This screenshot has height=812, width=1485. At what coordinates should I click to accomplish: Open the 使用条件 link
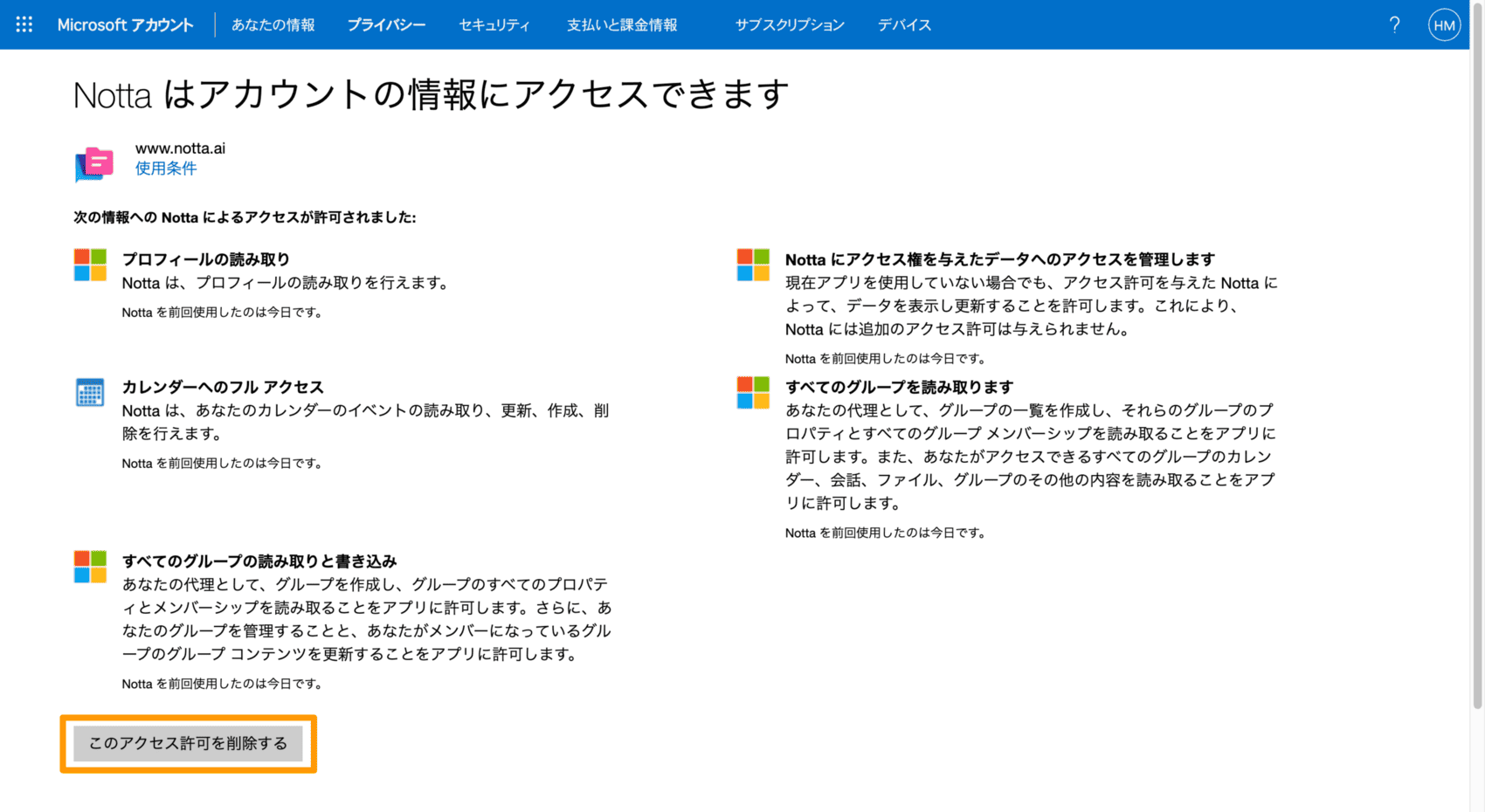[x=166, y=169]
